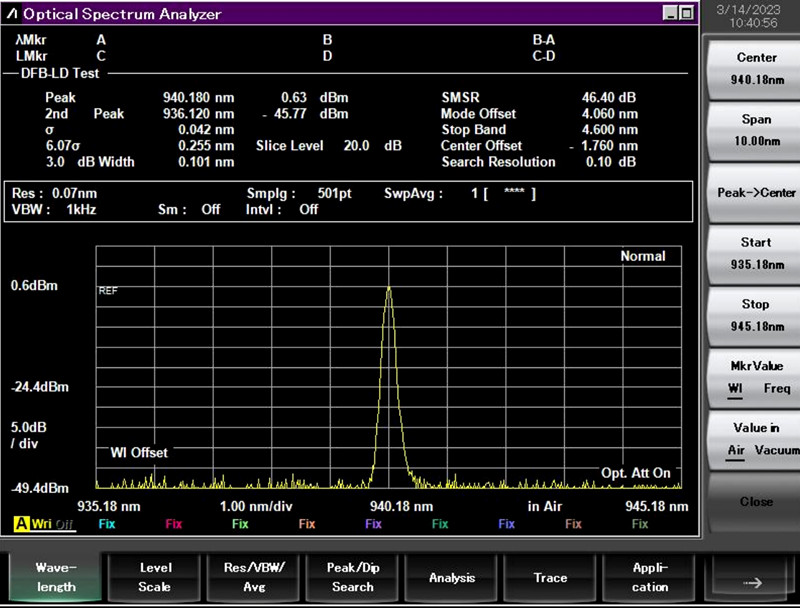Click the Intvl: Off setting
Screen dimensions: 800x608
click(282, 209)
